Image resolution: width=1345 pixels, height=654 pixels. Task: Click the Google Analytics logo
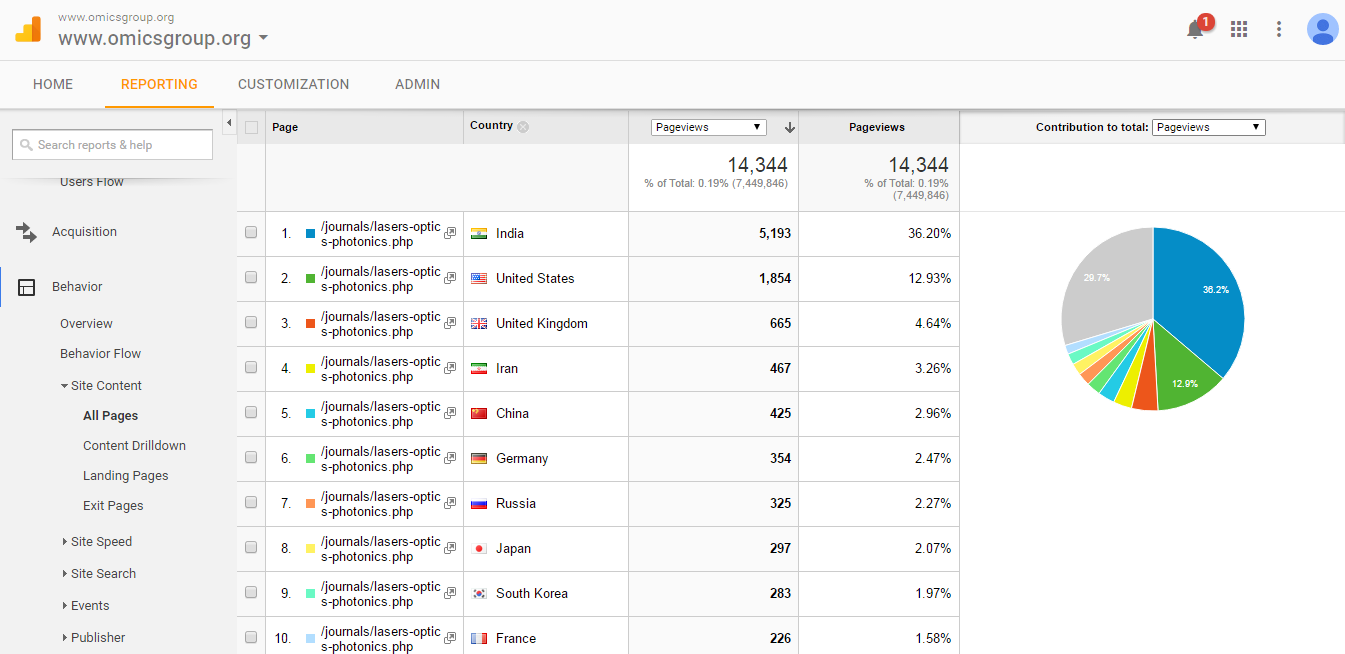click(x=28, y=29)
